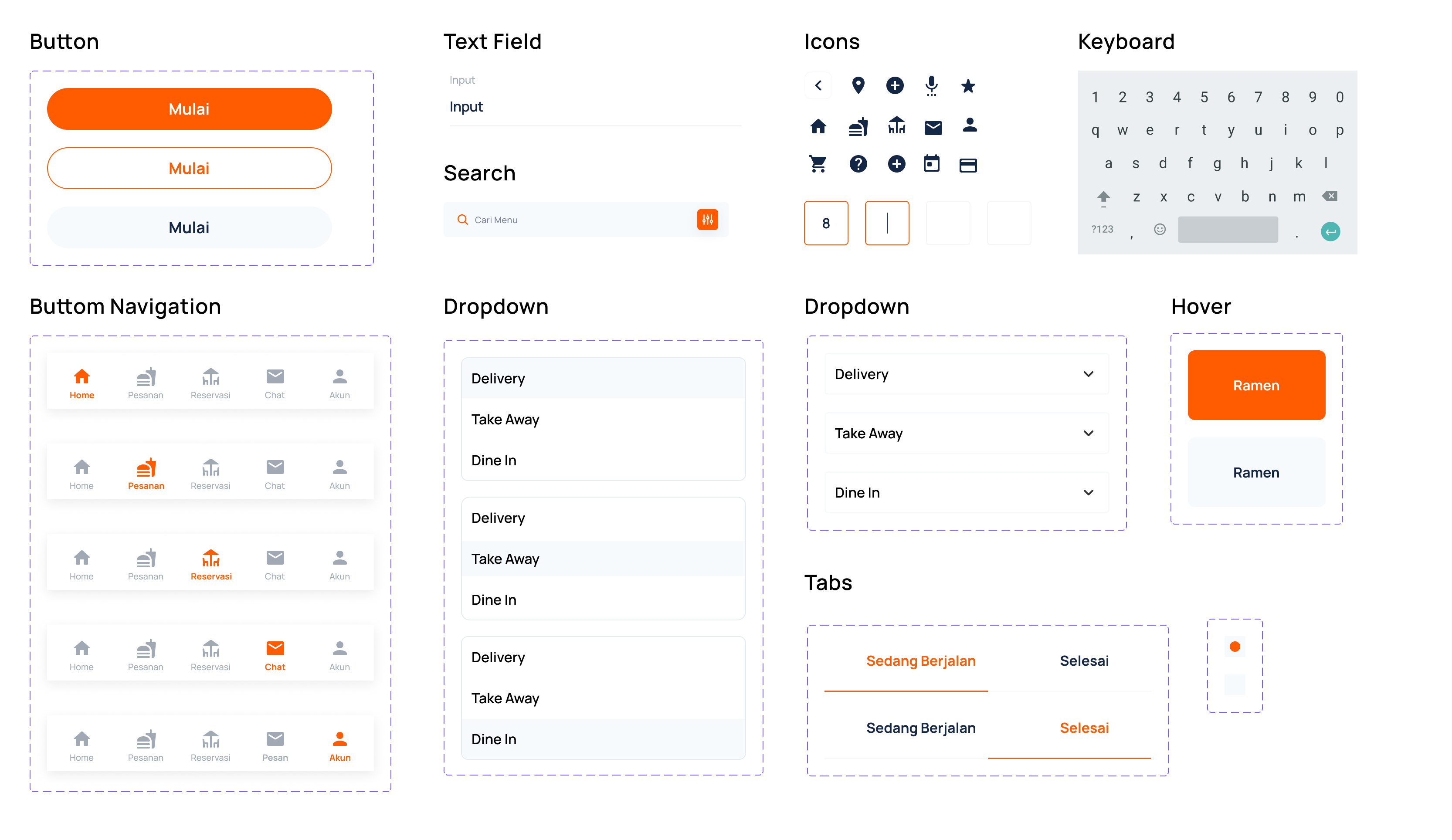The width and height of the screenshot is (1452, 840).
Task: Click the person icon in Icons section
Action: [x=970, y=125]
